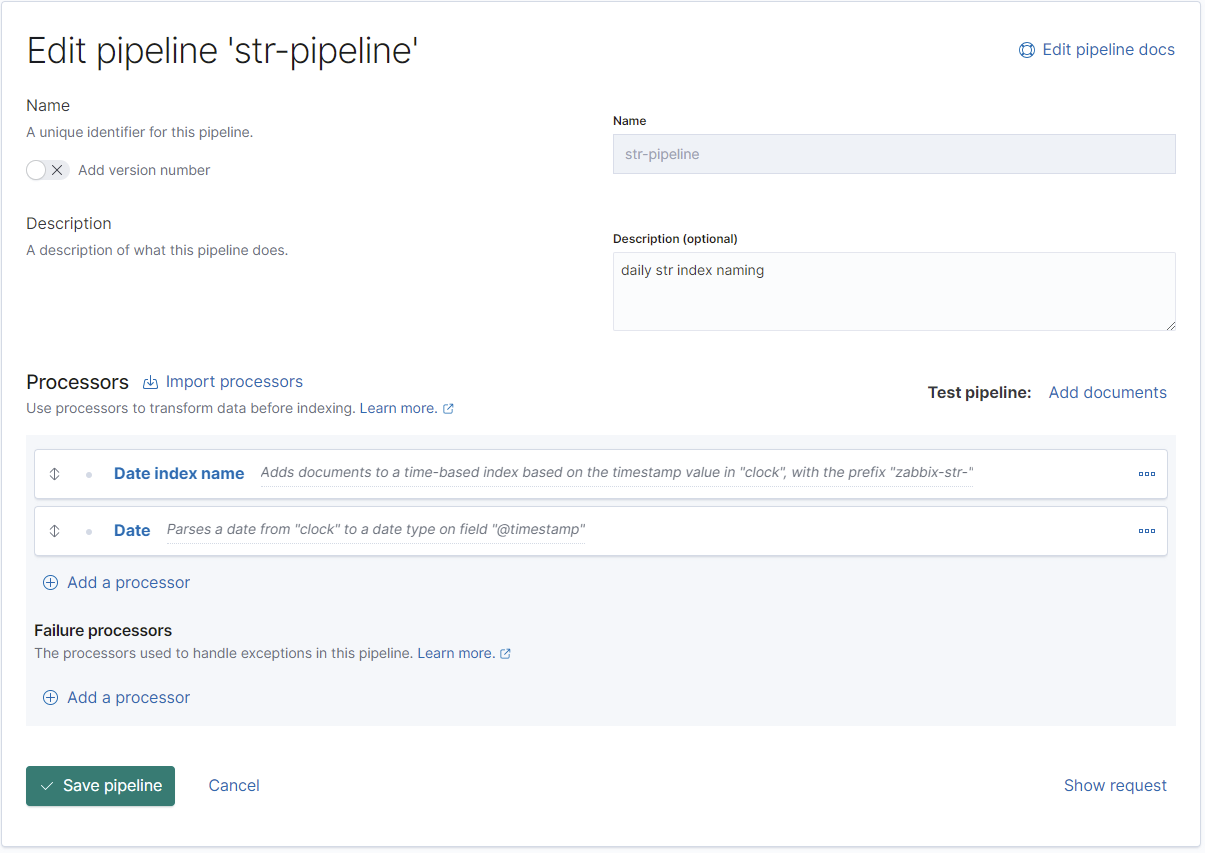Click inside the Description text area
Image resolution: width=1205 pixels, height=853 pixels.
(893, 291)
